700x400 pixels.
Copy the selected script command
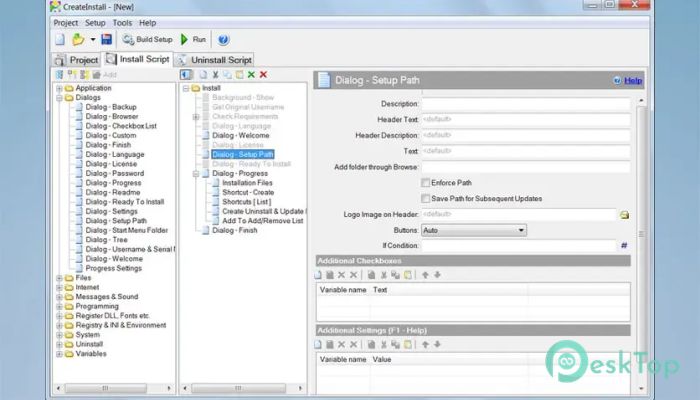coord(227,75)
